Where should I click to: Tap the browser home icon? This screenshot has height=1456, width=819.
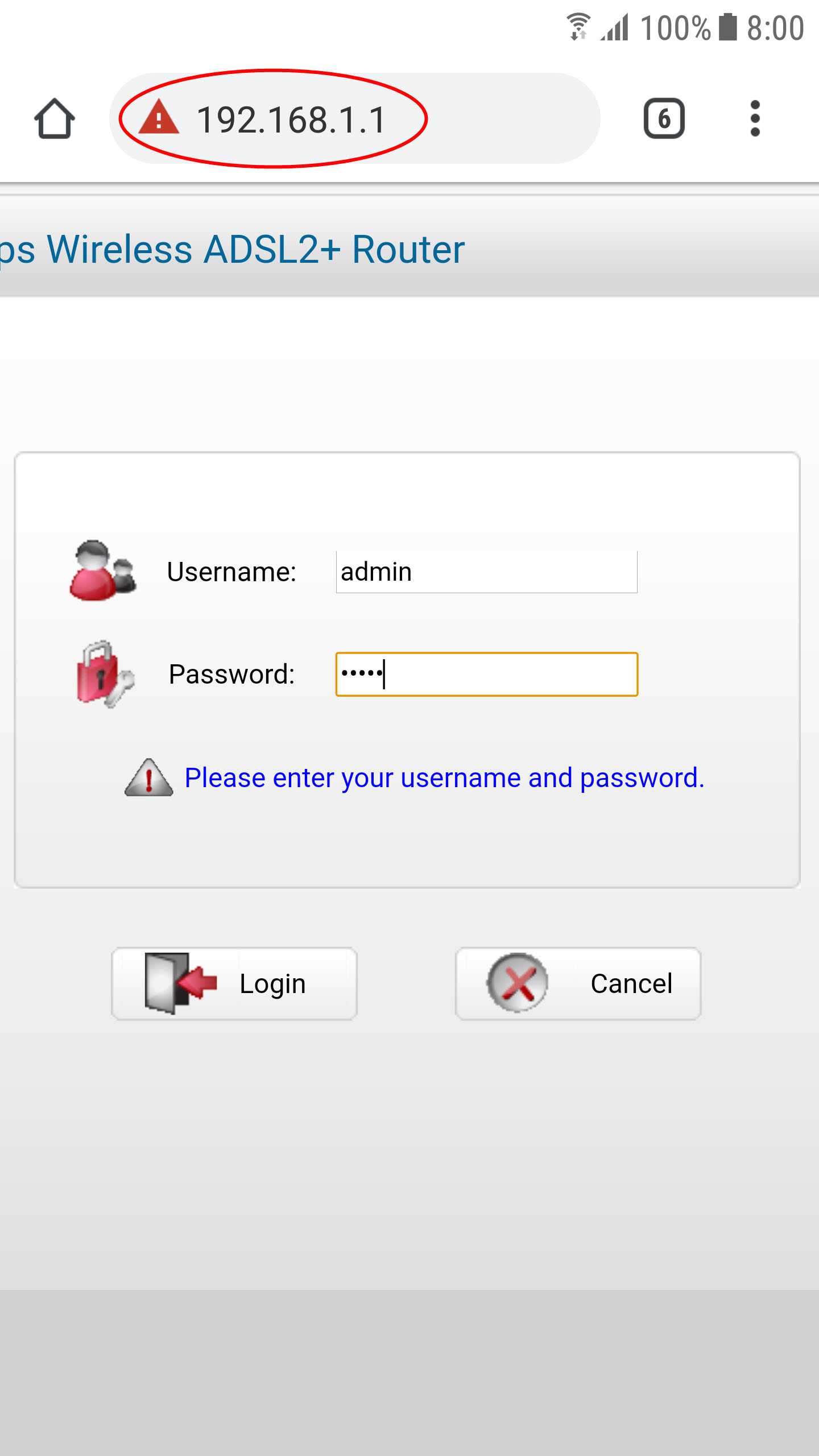click(55, 119)
